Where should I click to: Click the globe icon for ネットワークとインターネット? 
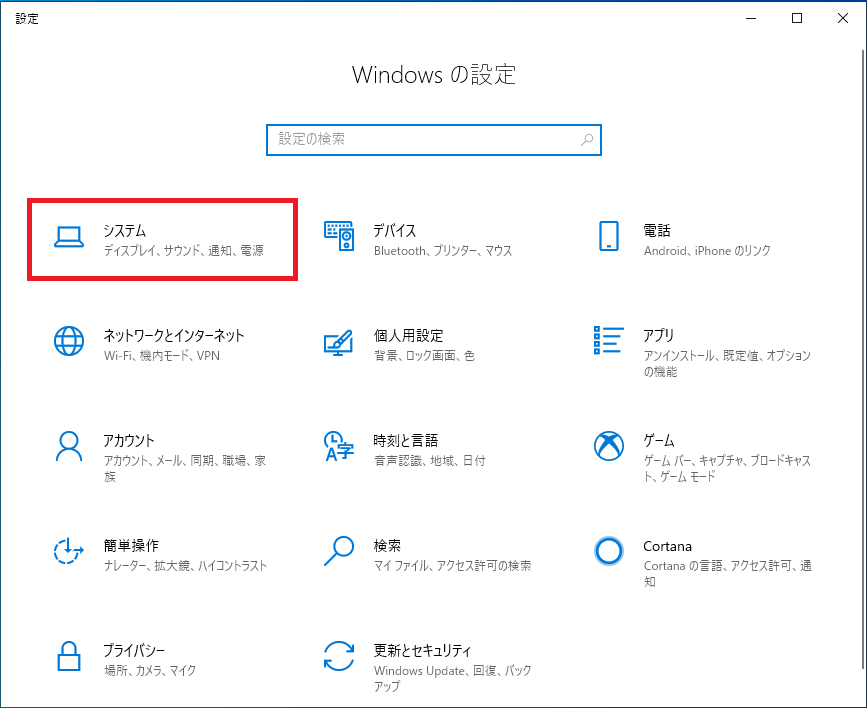click(x=69, y=341)
